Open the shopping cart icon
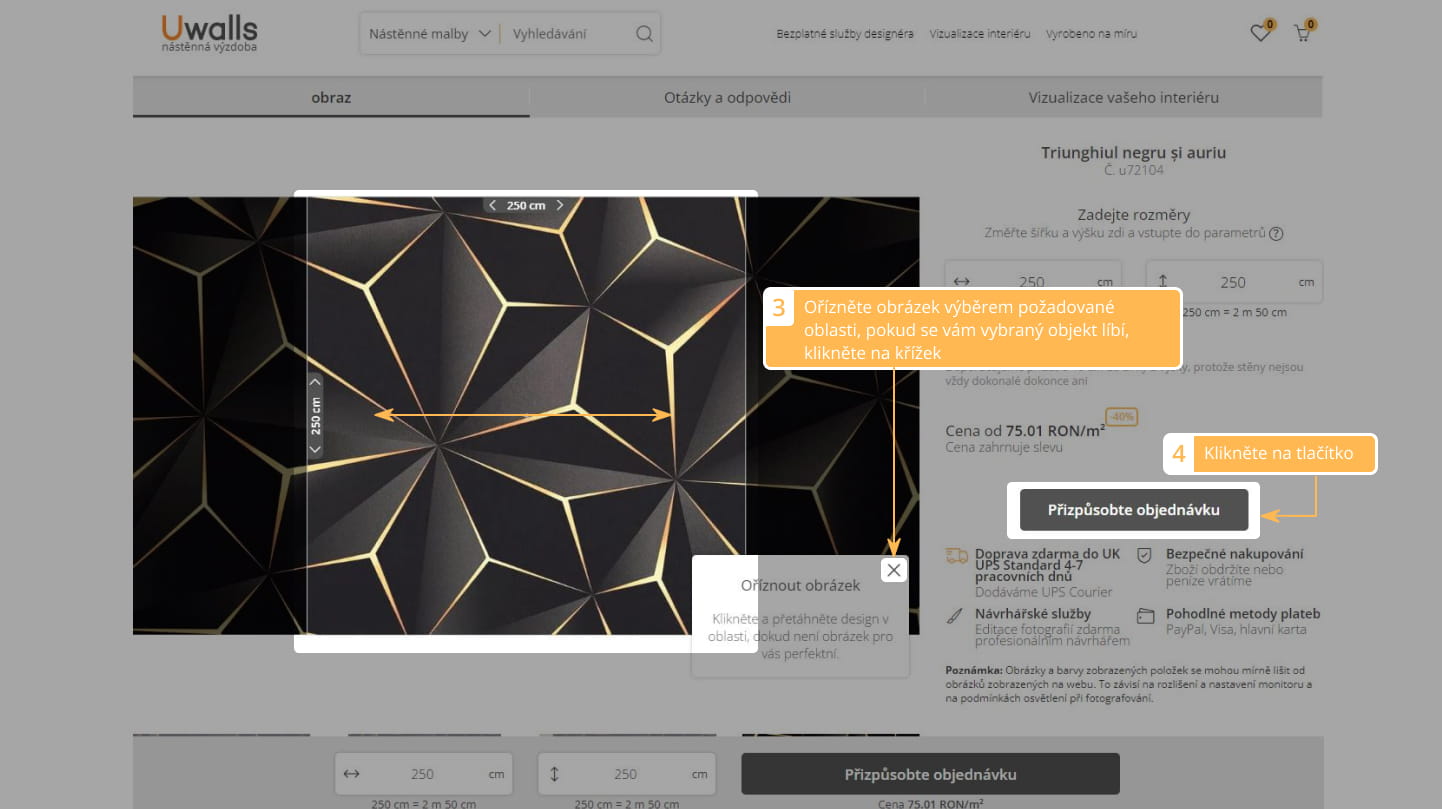This screenshot has width=1442, height=809. coord(1302,34)
